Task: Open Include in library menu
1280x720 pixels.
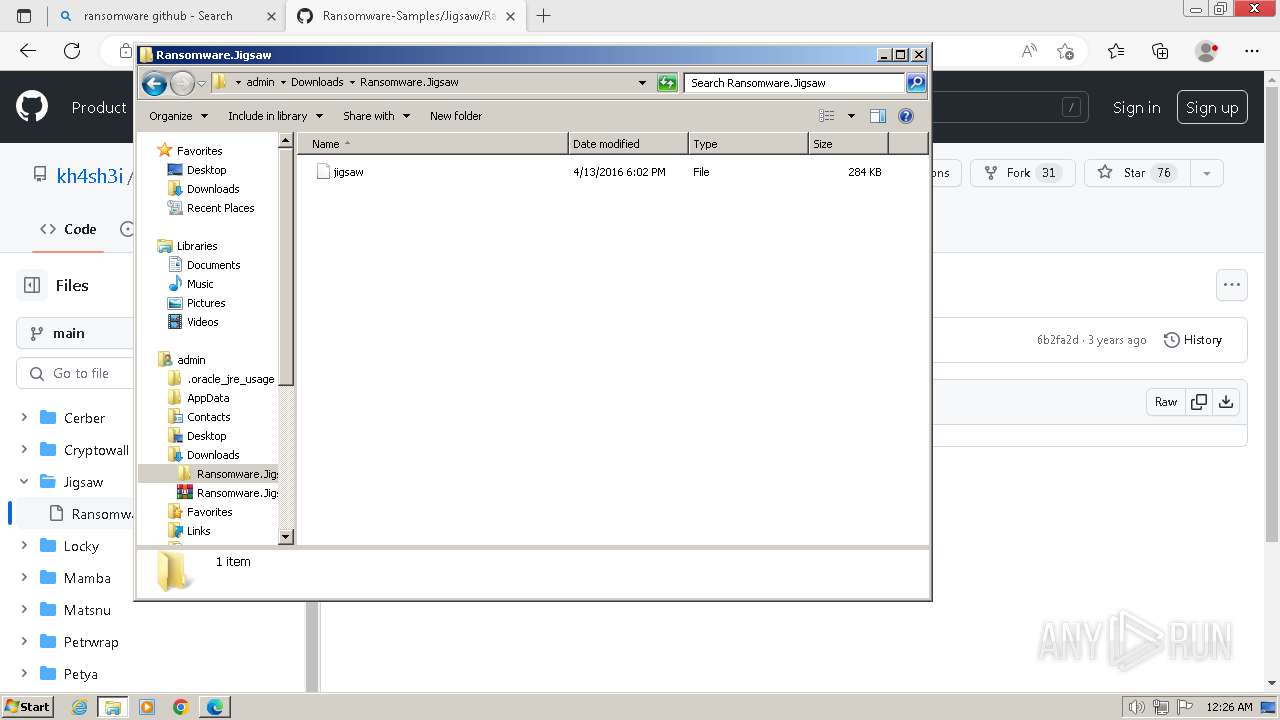Action: click(275, 116)
